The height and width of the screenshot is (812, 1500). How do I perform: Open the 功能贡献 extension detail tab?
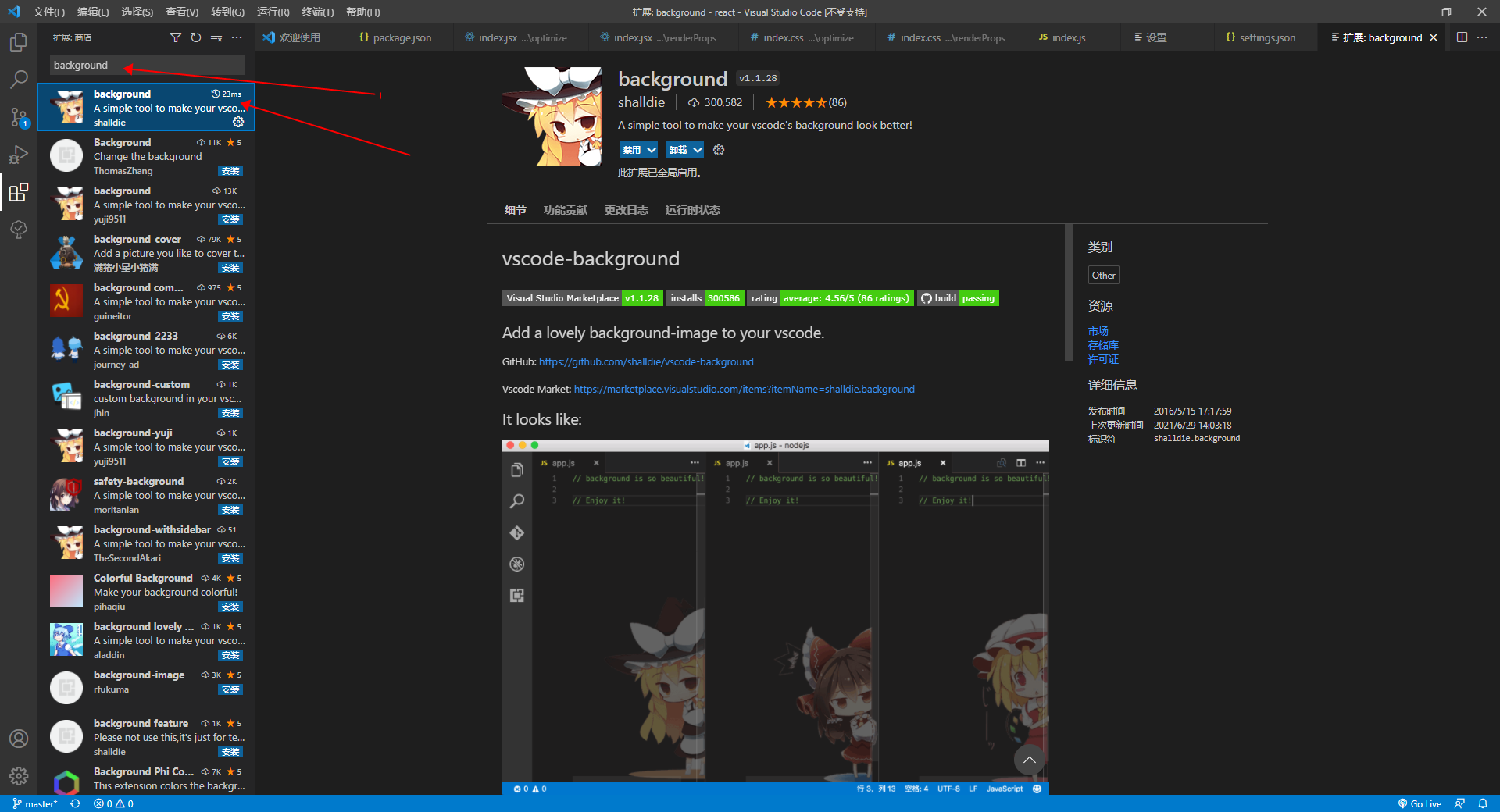tap(566, 210)
